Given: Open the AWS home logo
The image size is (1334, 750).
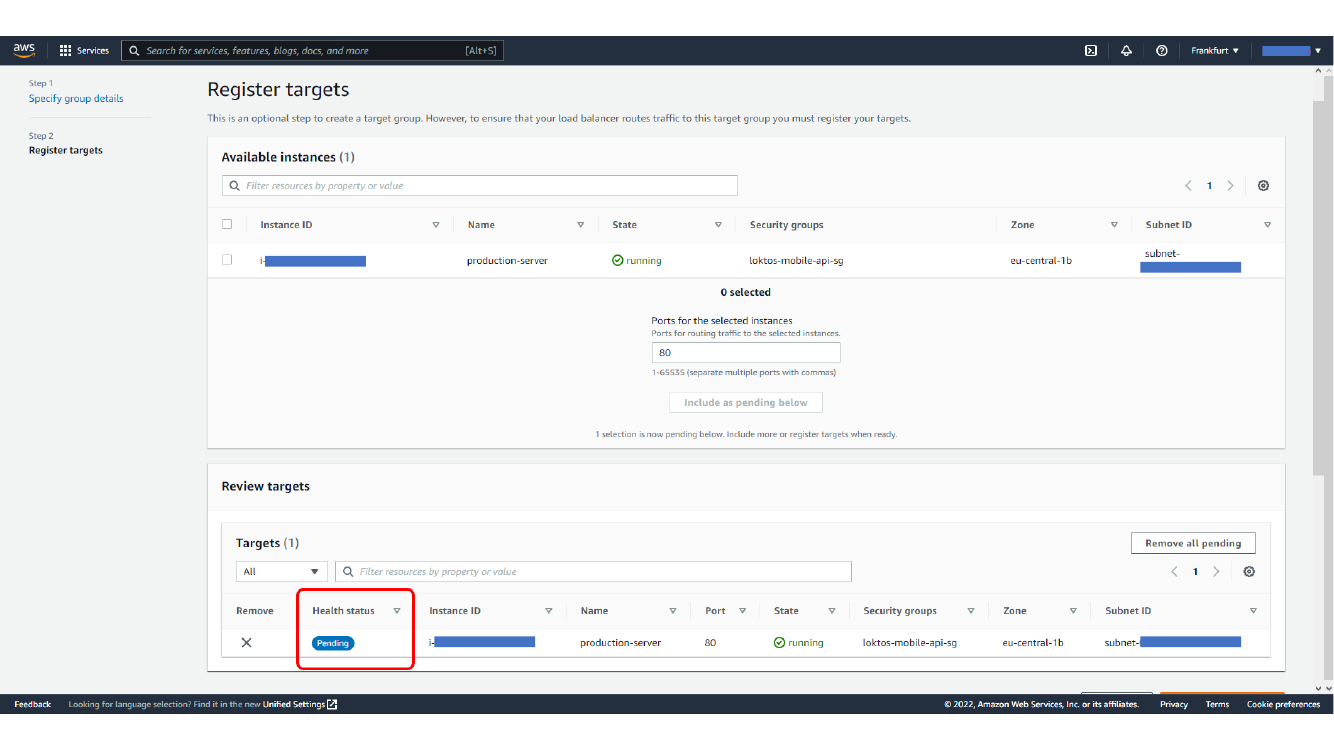Looking at the screenshot, I should (24, 50).
